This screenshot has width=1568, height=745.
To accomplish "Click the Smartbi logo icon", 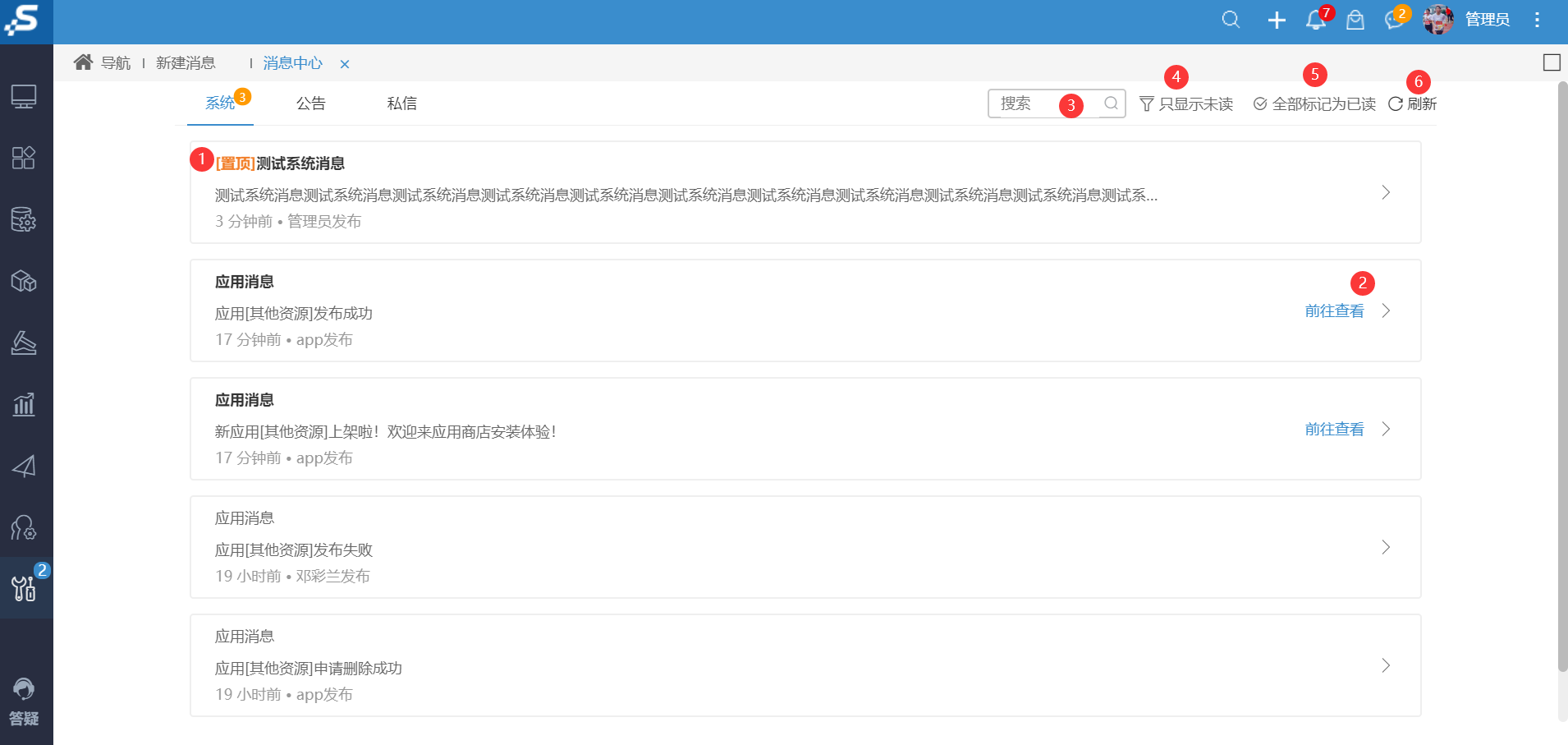I will pyautogui.click(x=22, y=20).
